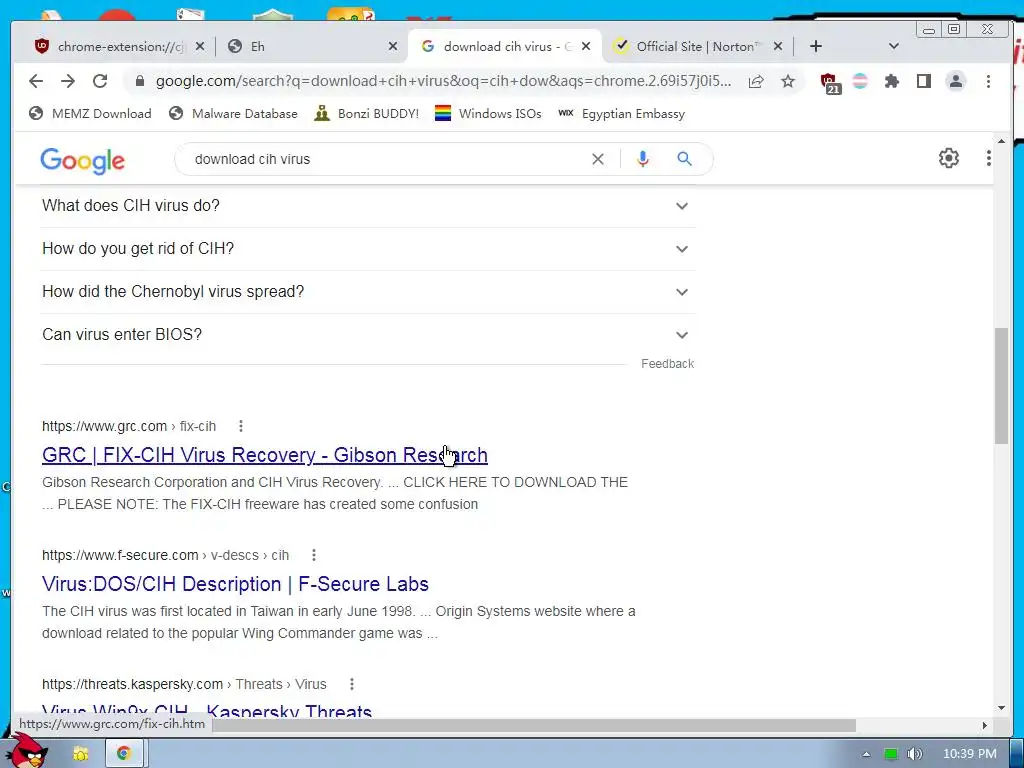Click the padlock site info icon
This screenshot has height=768, width=1024.
click(x=139, y=81)
